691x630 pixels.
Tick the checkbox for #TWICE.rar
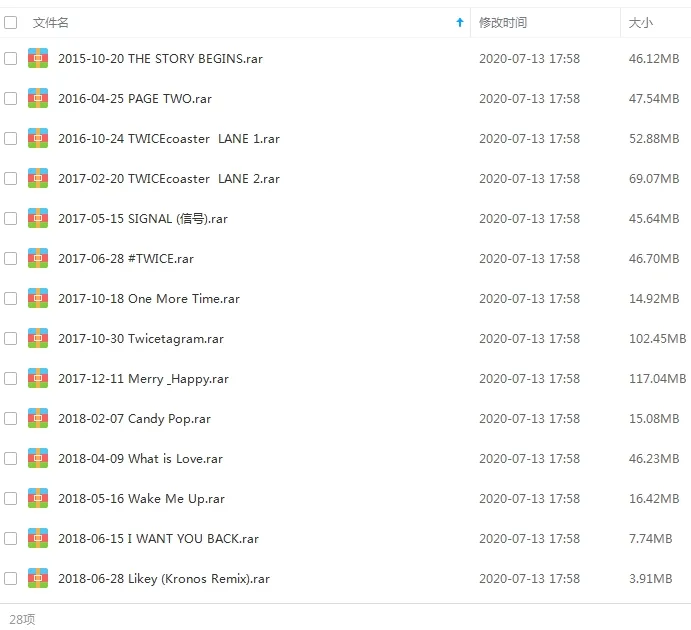(x=11, y=259)
